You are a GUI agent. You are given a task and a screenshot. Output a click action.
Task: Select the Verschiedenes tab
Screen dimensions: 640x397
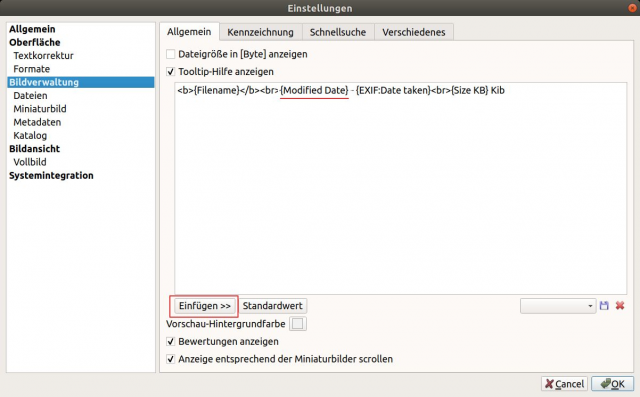(x=413, y=32)
